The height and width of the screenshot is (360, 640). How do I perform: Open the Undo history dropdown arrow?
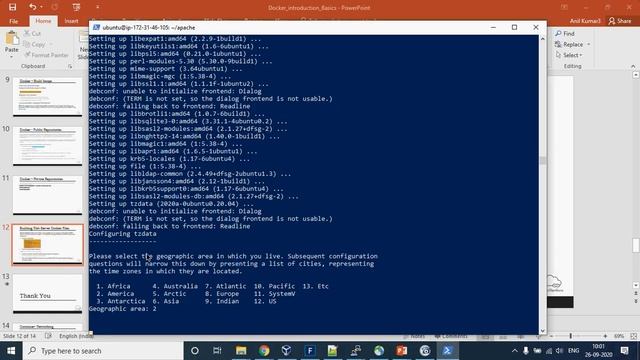[41, 7]
